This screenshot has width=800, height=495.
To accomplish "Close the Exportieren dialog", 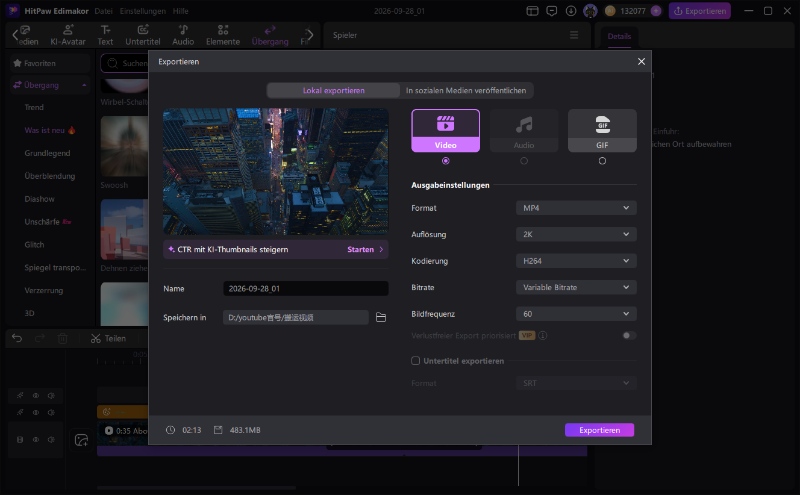I will [641, 61].
